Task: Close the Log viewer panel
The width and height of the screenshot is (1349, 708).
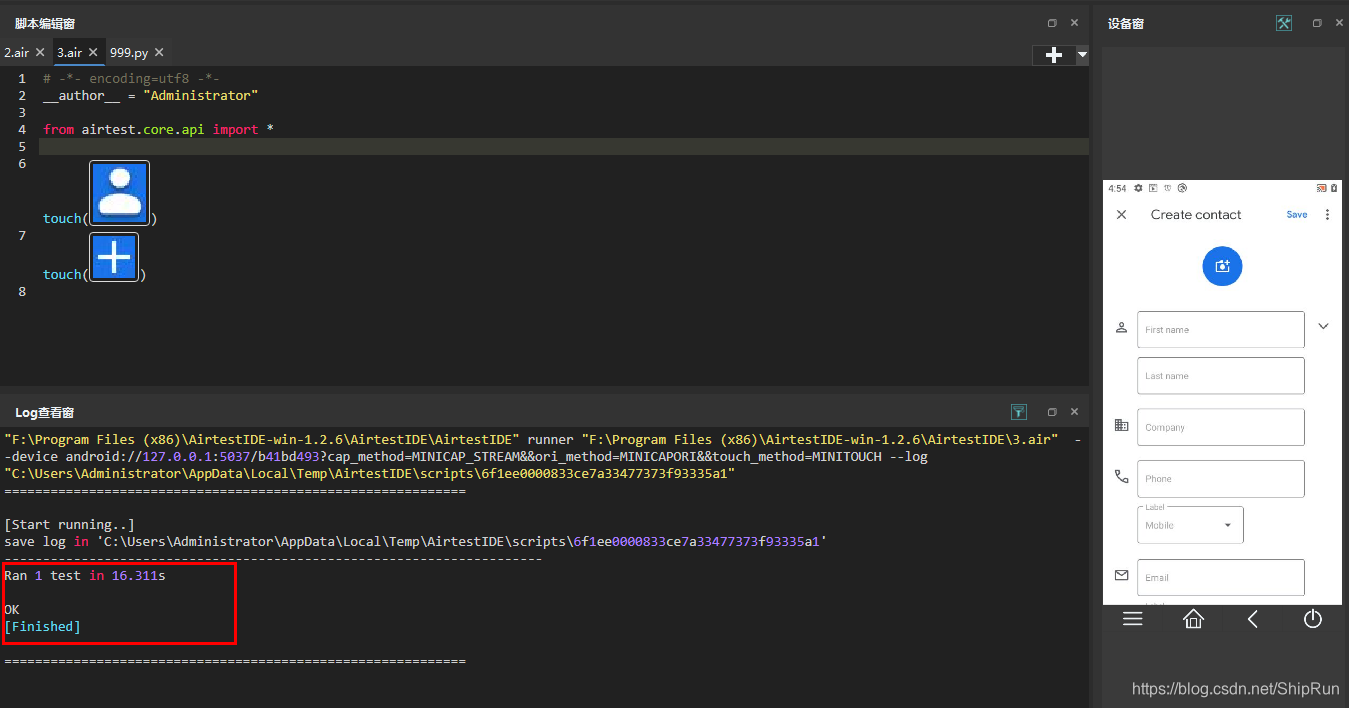Action: click(x=1074, y=412)
